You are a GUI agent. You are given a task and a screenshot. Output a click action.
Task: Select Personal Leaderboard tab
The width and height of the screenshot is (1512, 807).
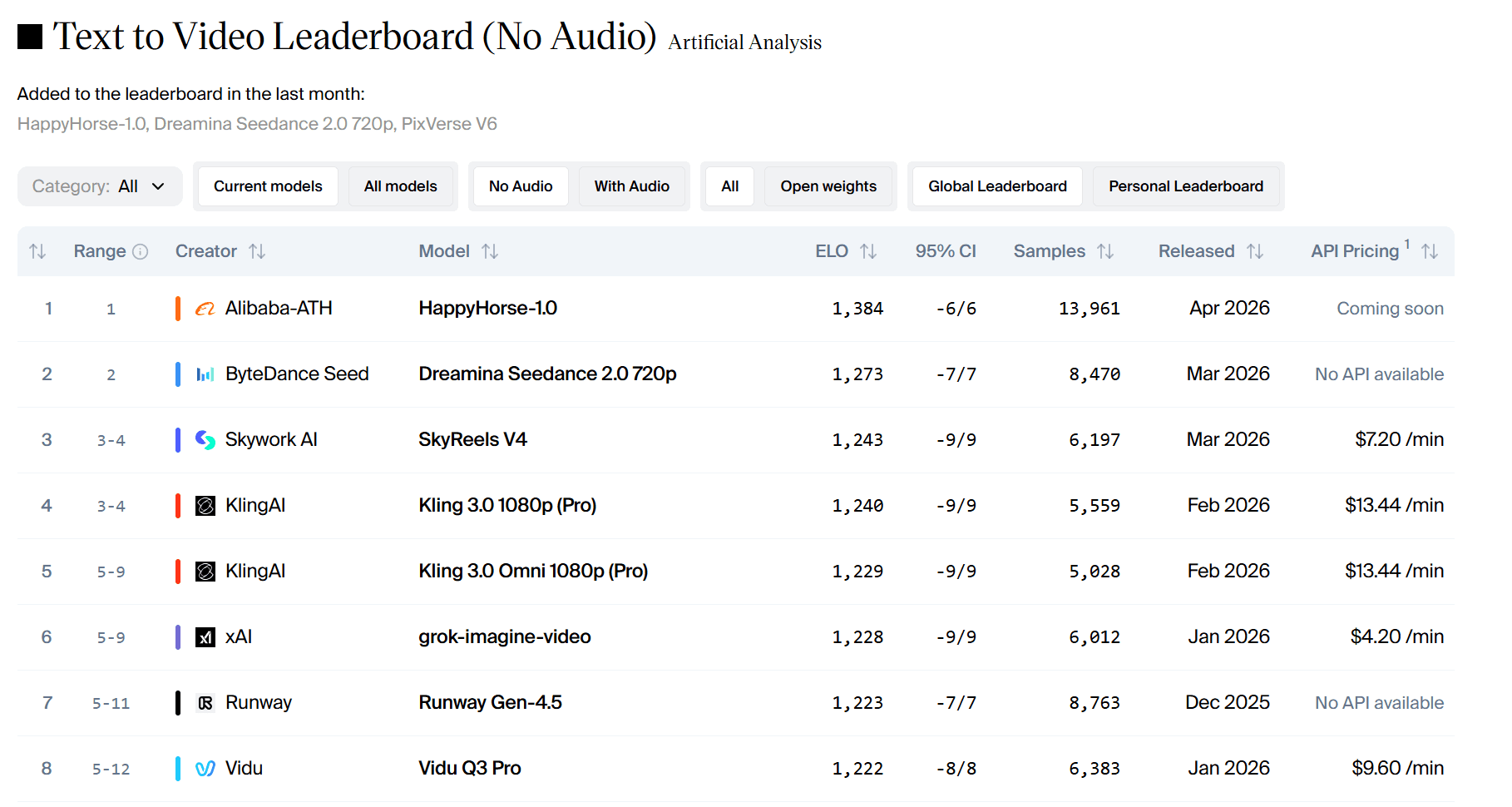coord(1185,186)
